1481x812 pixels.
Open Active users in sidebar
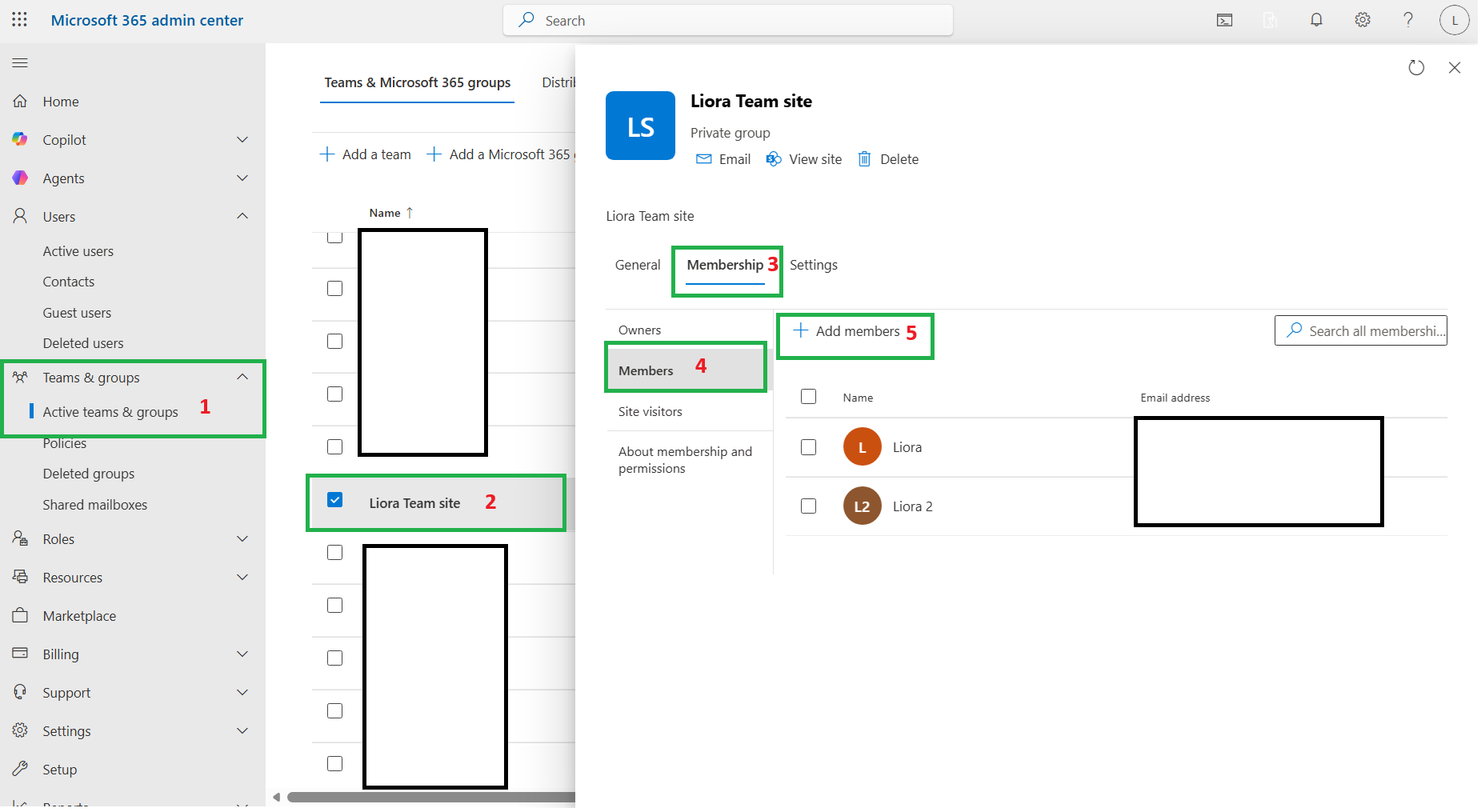(x=78, y=251)
